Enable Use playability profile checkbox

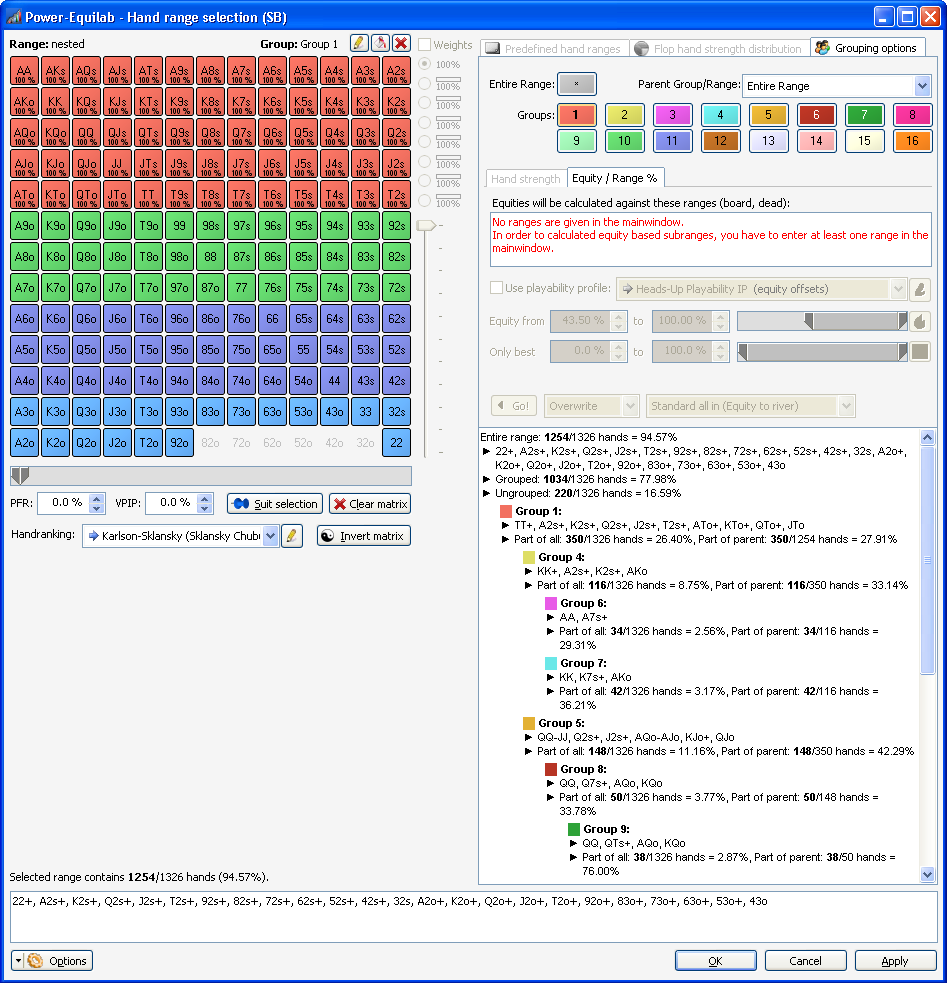pos(496,288)
